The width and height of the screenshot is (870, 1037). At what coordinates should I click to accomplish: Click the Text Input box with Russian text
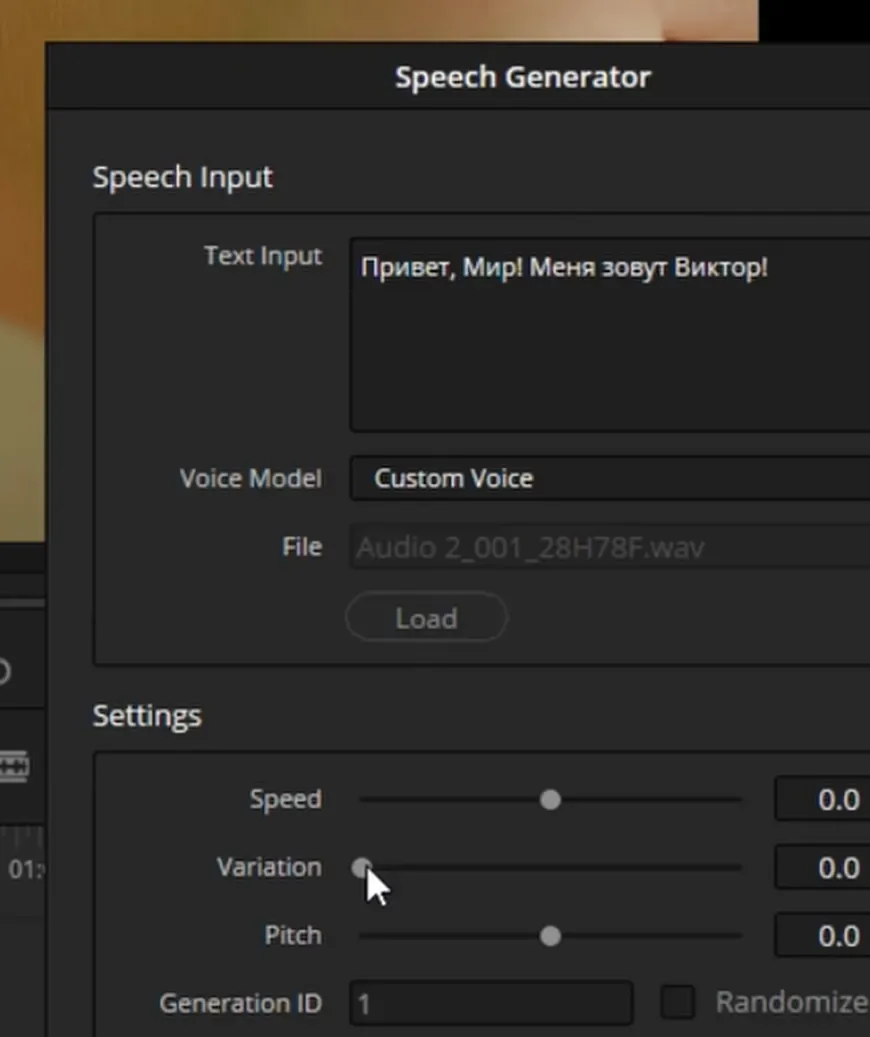tap(610, 335)
